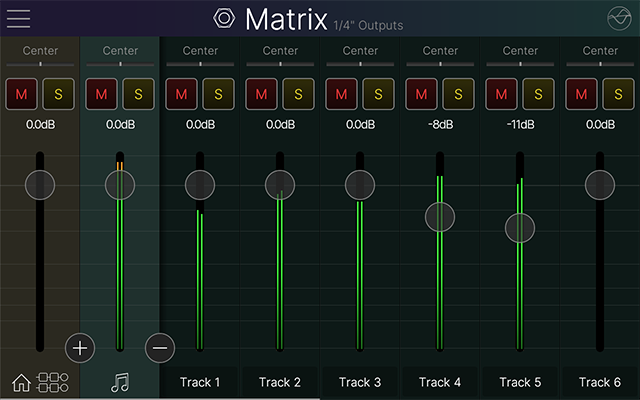Mute Track 5
This screenshot has width=640, height=400.
click(501, 94)
